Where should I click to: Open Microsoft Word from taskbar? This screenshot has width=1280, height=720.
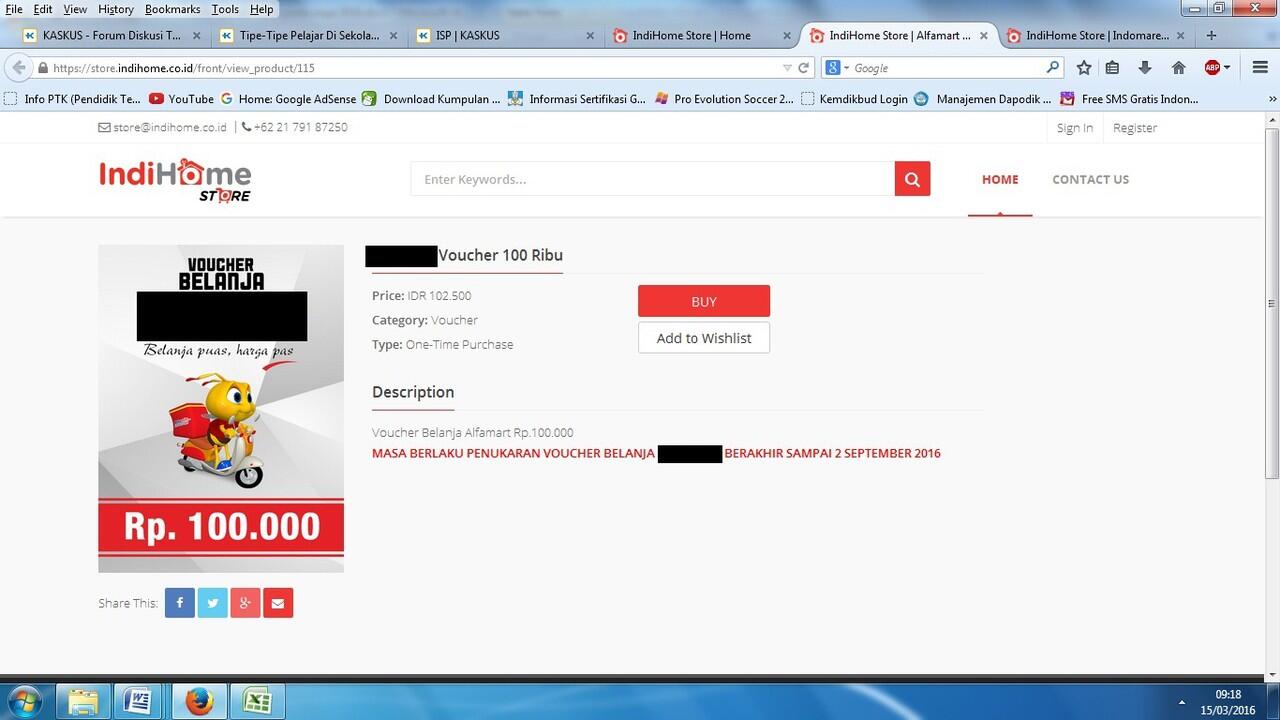pos(138,701)
